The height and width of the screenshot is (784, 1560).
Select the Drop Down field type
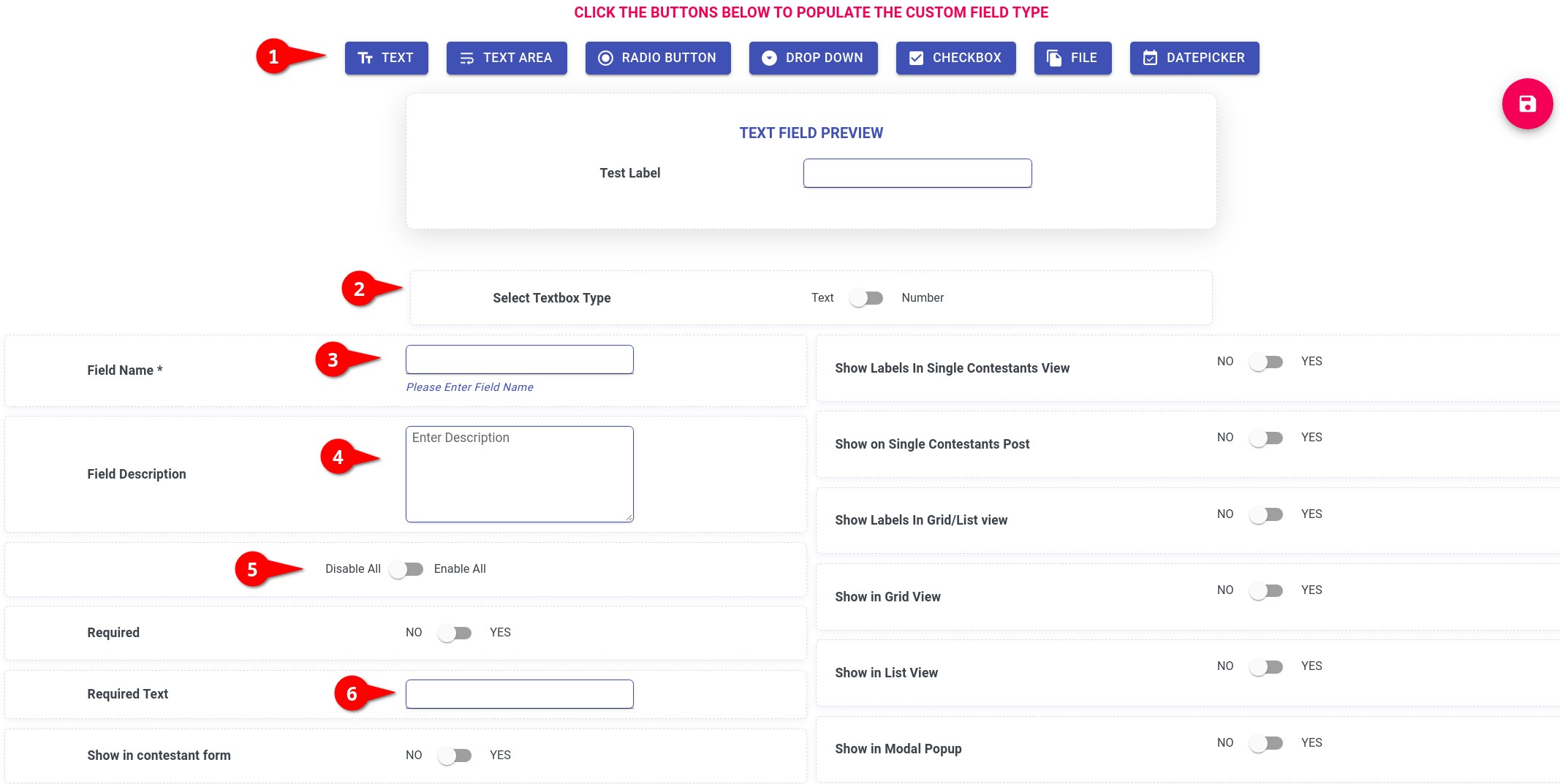click(x=812, y=58)
